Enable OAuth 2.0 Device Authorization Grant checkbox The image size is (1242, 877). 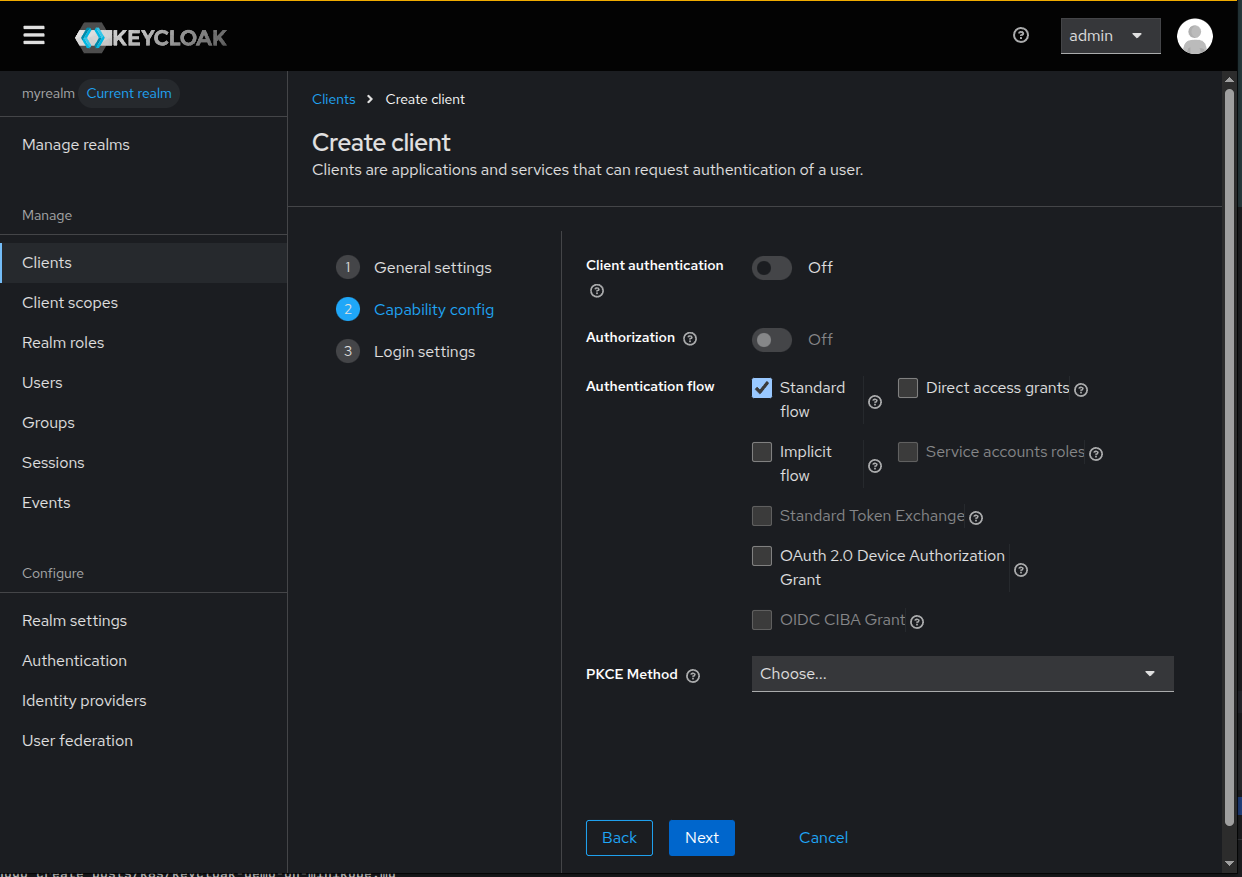point(762,556)
